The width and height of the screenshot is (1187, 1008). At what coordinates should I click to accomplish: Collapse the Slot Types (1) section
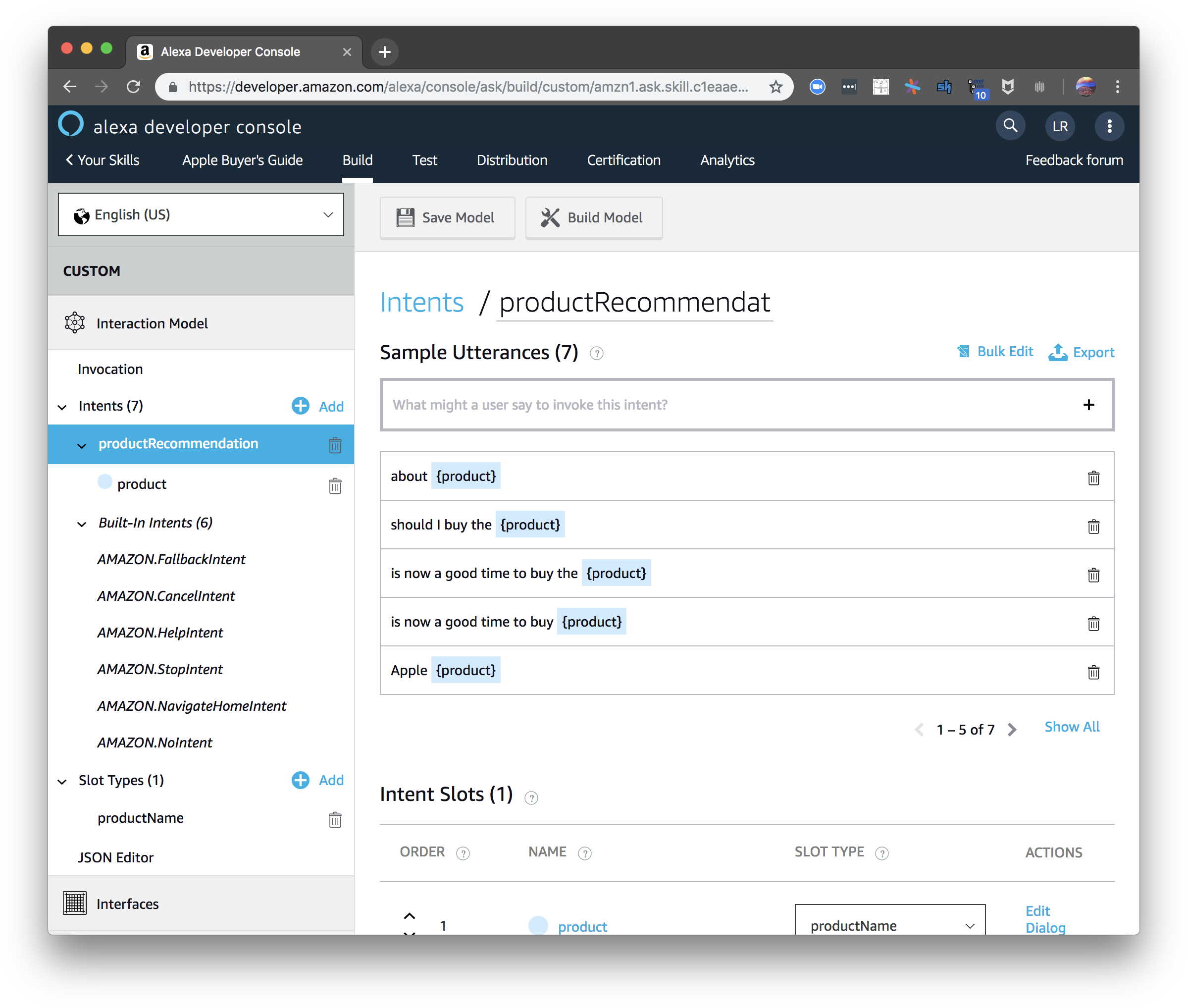[62, 782]
